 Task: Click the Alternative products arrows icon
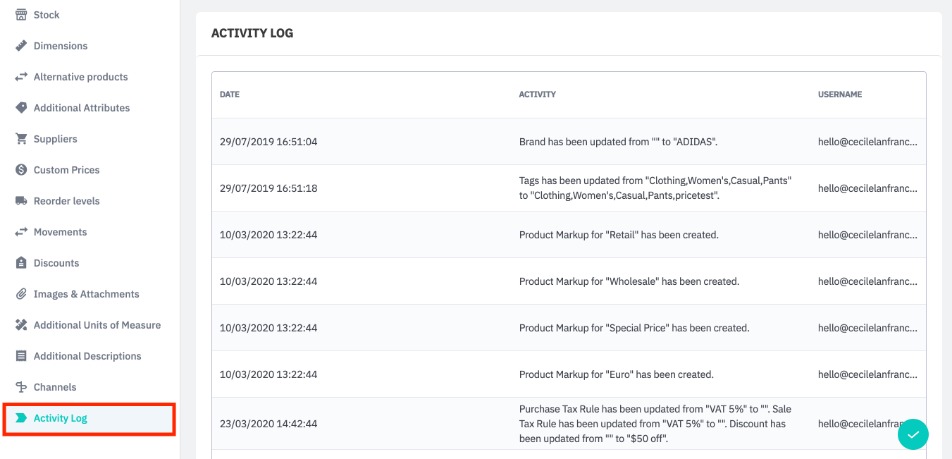(x=21, y=77)
